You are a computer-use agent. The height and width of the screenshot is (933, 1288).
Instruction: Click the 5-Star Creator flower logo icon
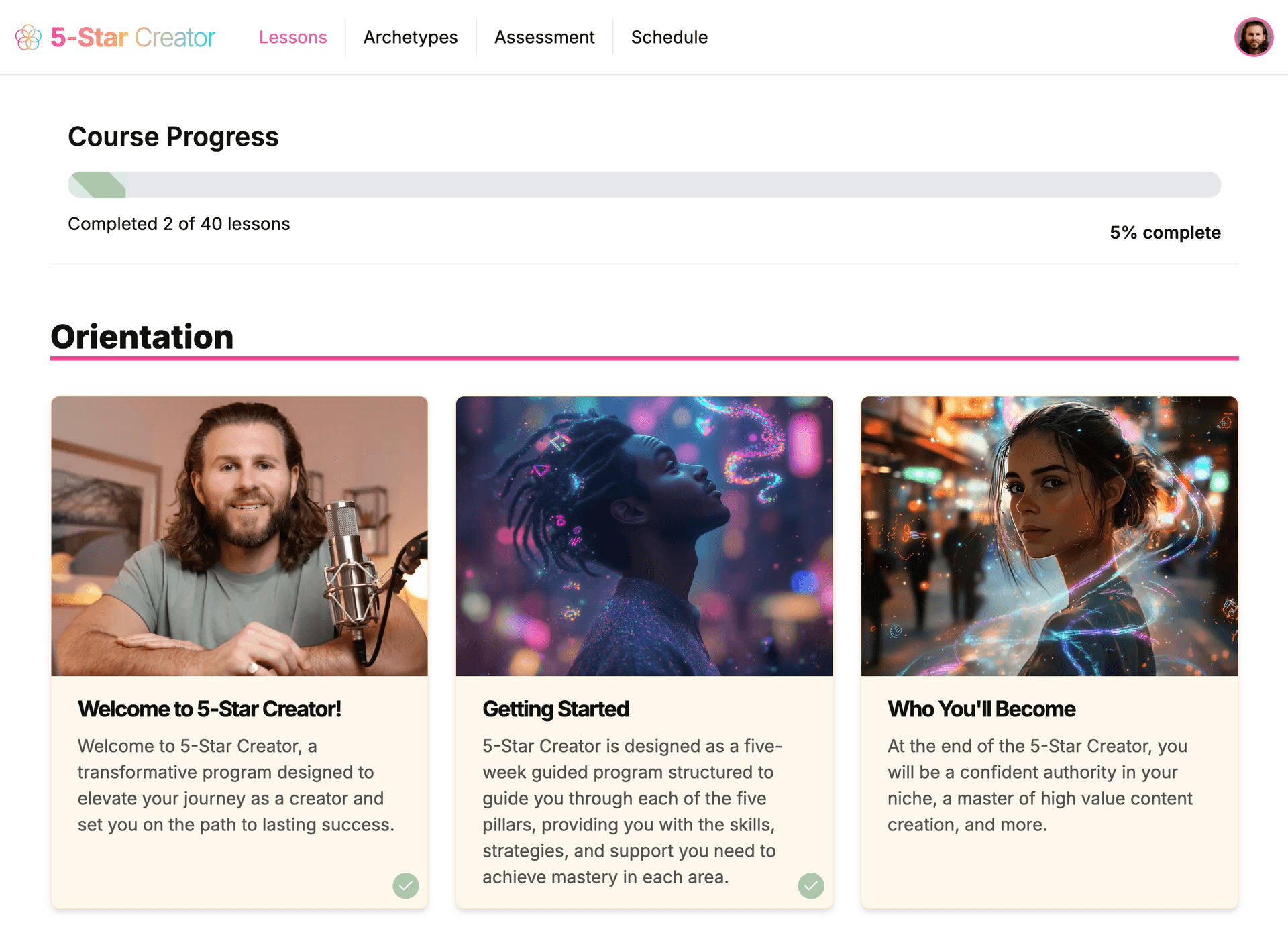coord(28,38)
